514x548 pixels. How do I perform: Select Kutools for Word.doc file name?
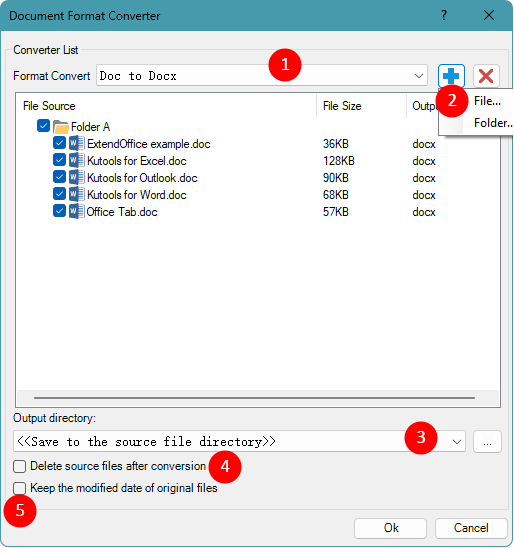(x=137, y=195)
